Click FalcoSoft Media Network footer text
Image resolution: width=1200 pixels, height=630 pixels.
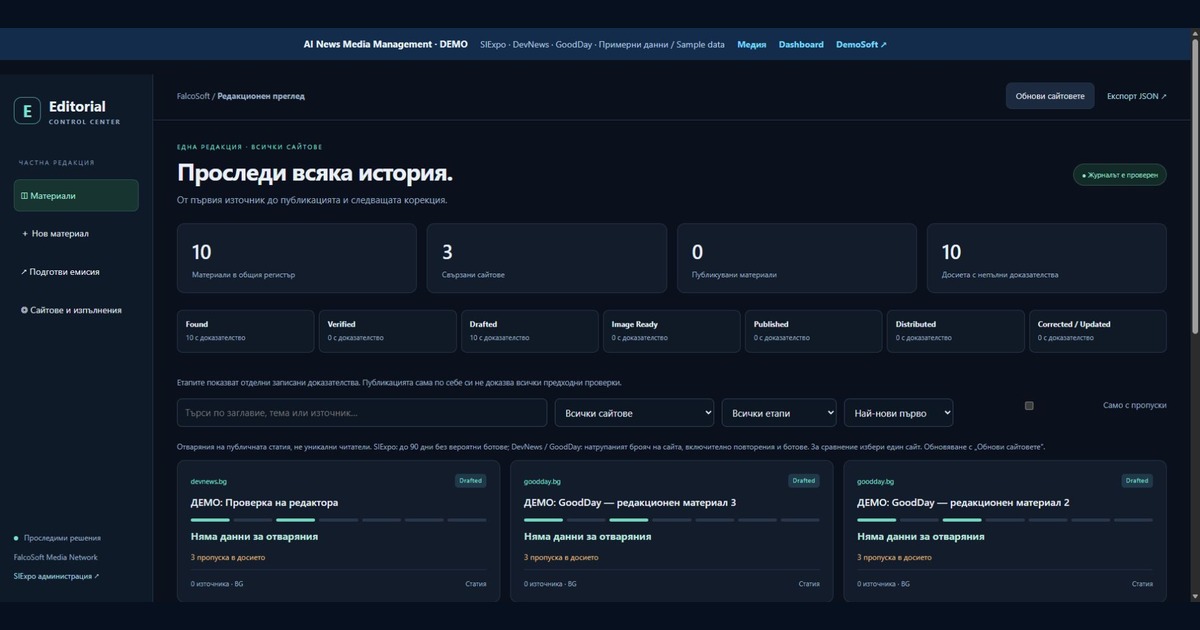tap(56, 557)
